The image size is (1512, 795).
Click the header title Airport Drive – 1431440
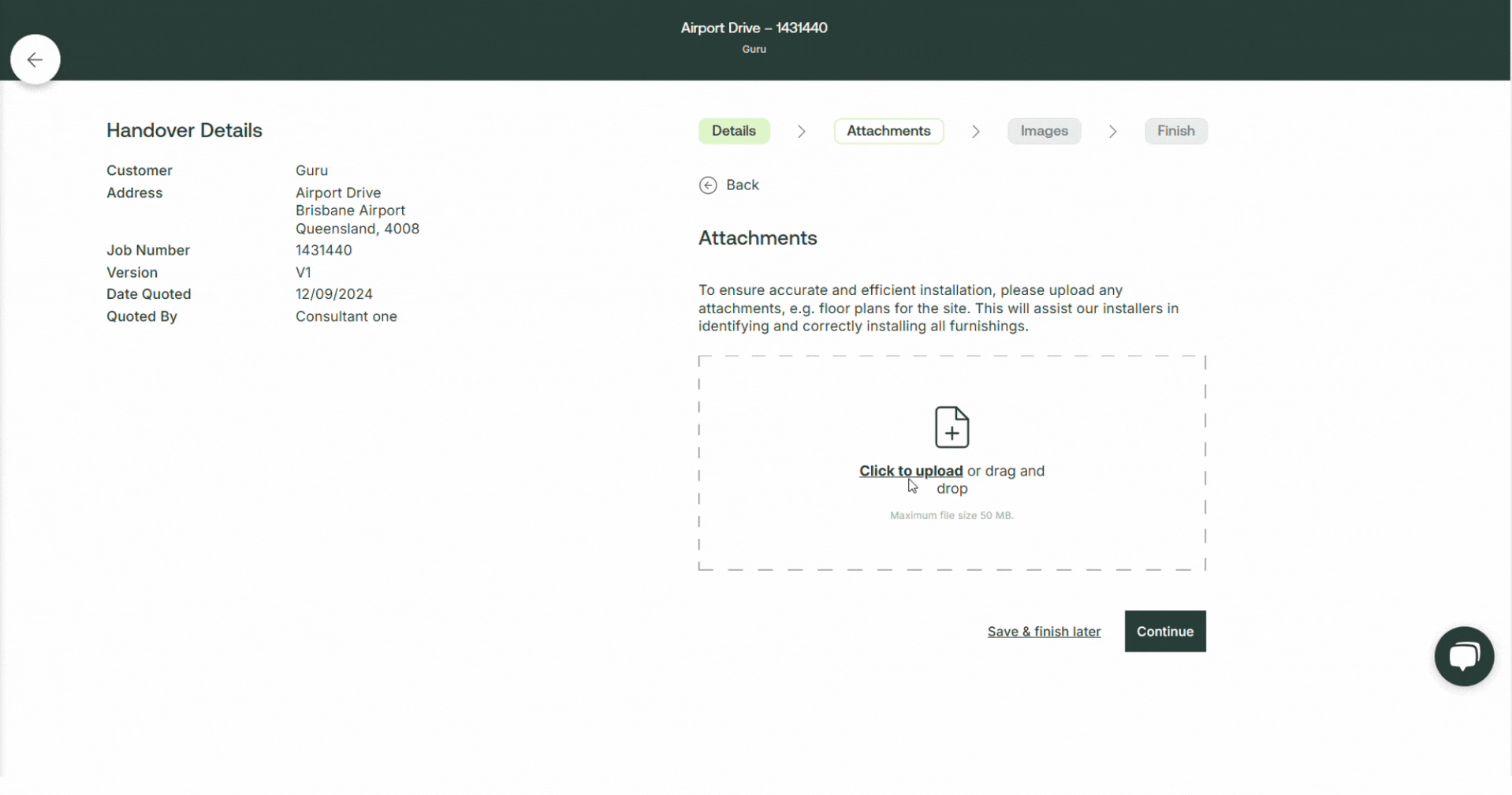(x=754, y=28)
